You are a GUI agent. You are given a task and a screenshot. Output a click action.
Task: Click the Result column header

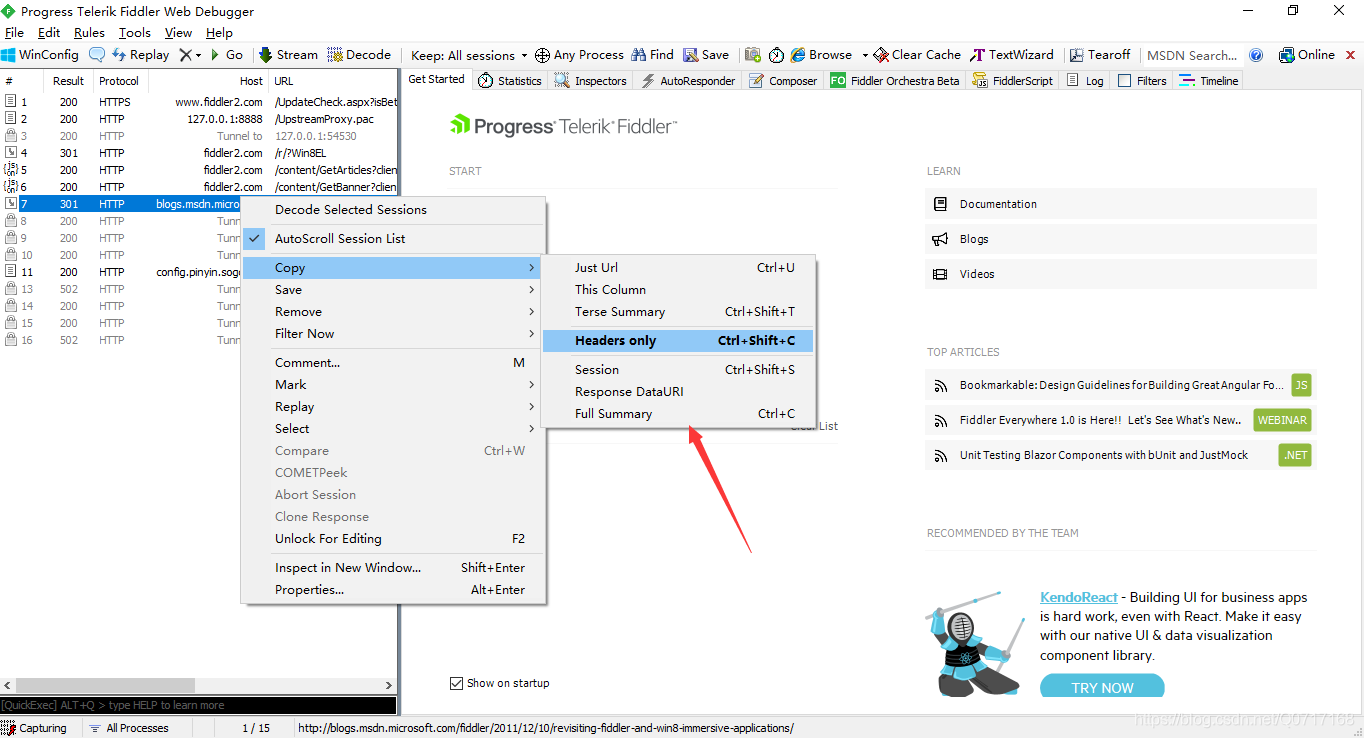tap(69, 81)
